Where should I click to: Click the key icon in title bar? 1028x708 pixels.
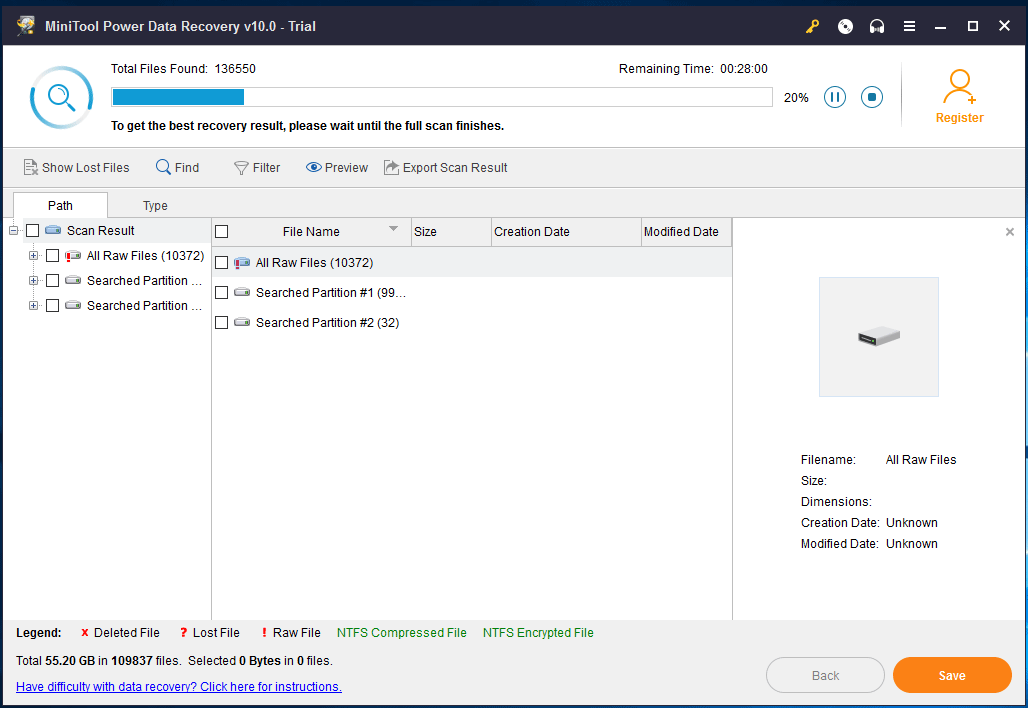[x=812, y=26]
